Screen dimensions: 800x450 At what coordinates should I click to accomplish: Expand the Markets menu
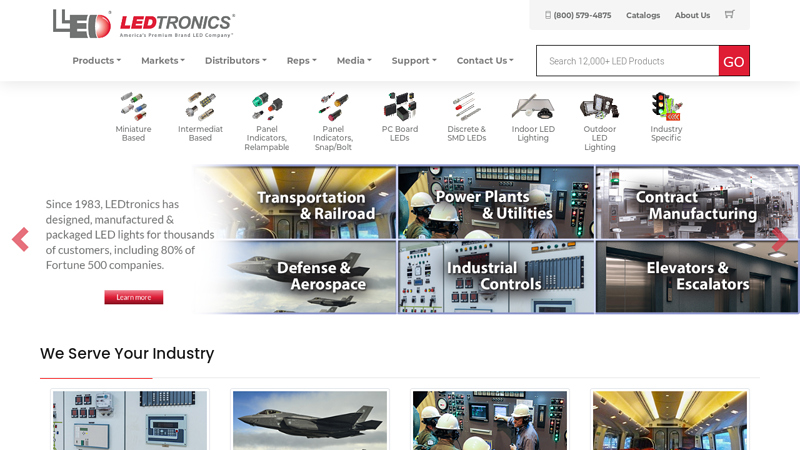[163, 61]
